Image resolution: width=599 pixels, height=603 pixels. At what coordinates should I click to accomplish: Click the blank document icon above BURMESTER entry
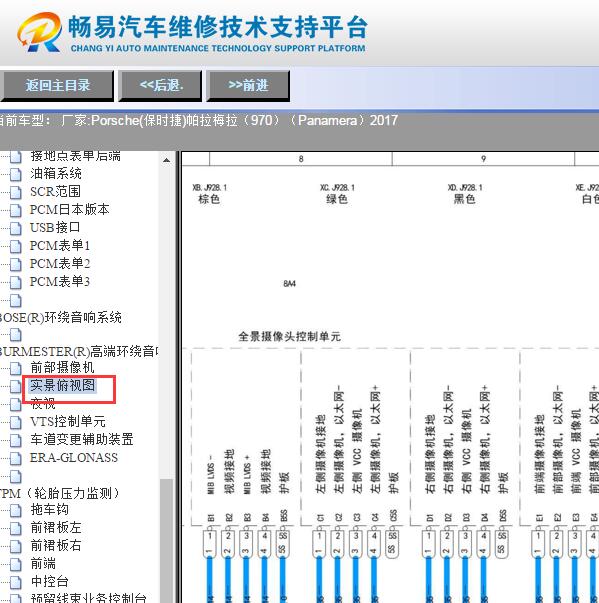pos(16,335)
